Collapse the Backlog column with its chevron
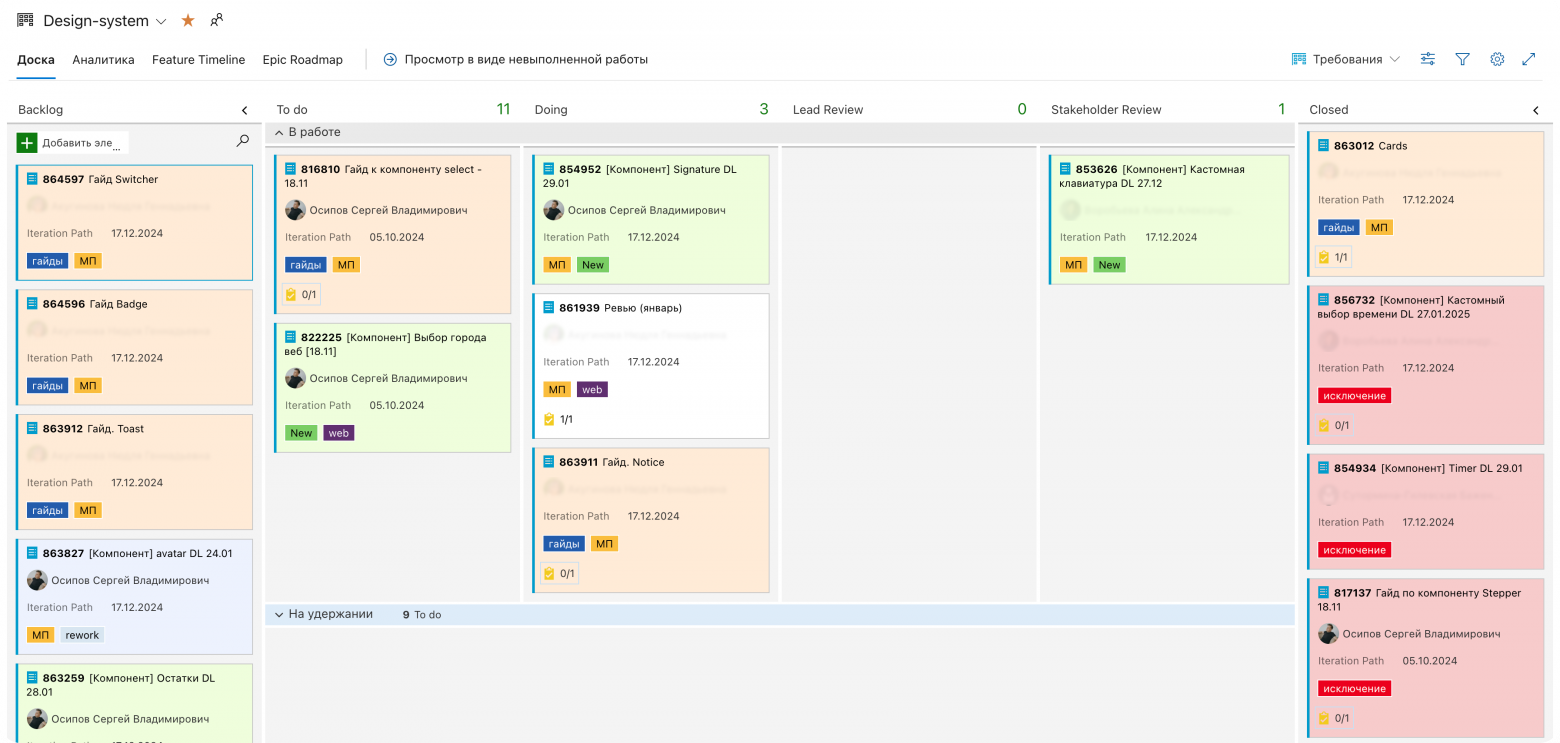Screen dimensions: 1560x743 click(x=245, y=110)
